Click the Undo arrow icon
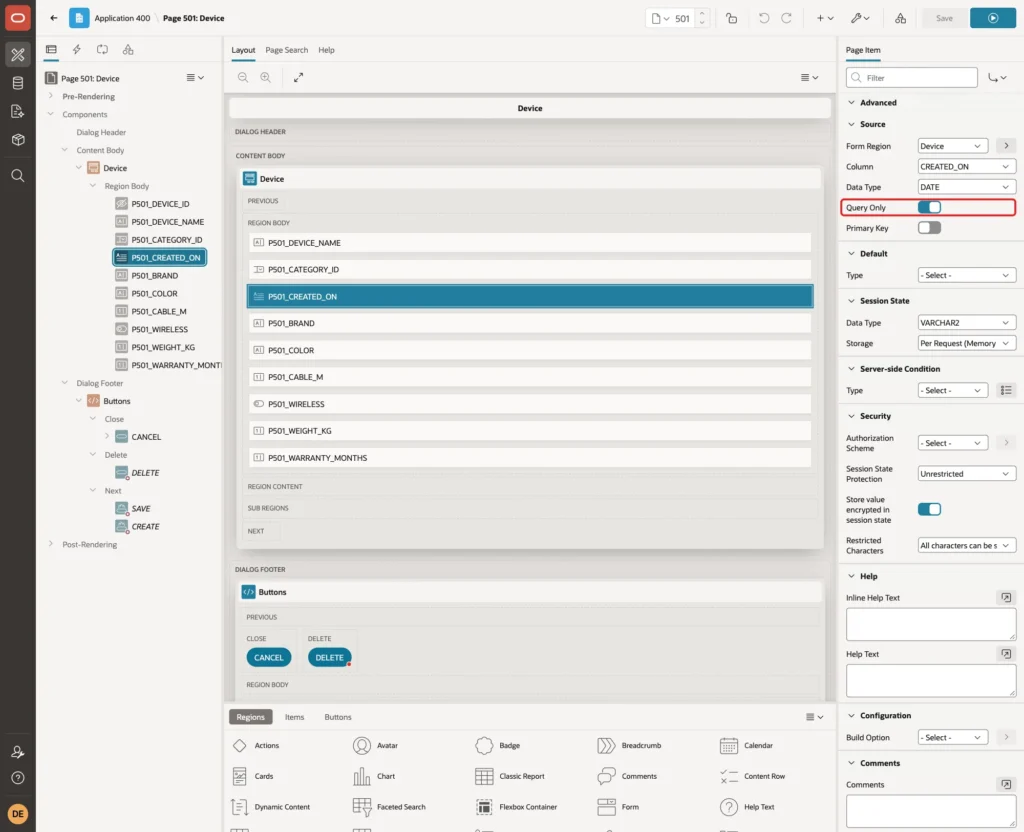1024x832 pixels. (763, 18)
